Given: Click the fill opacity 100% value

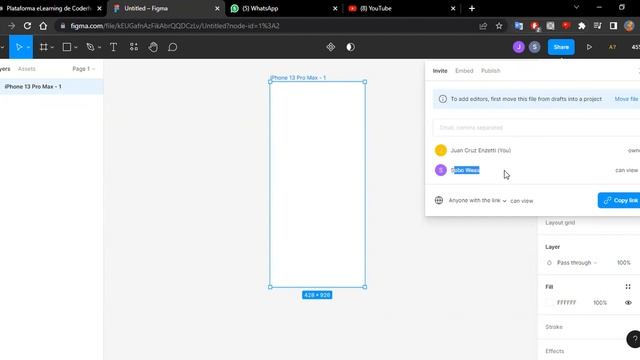Looking at the screenshot, I should 600,303.
